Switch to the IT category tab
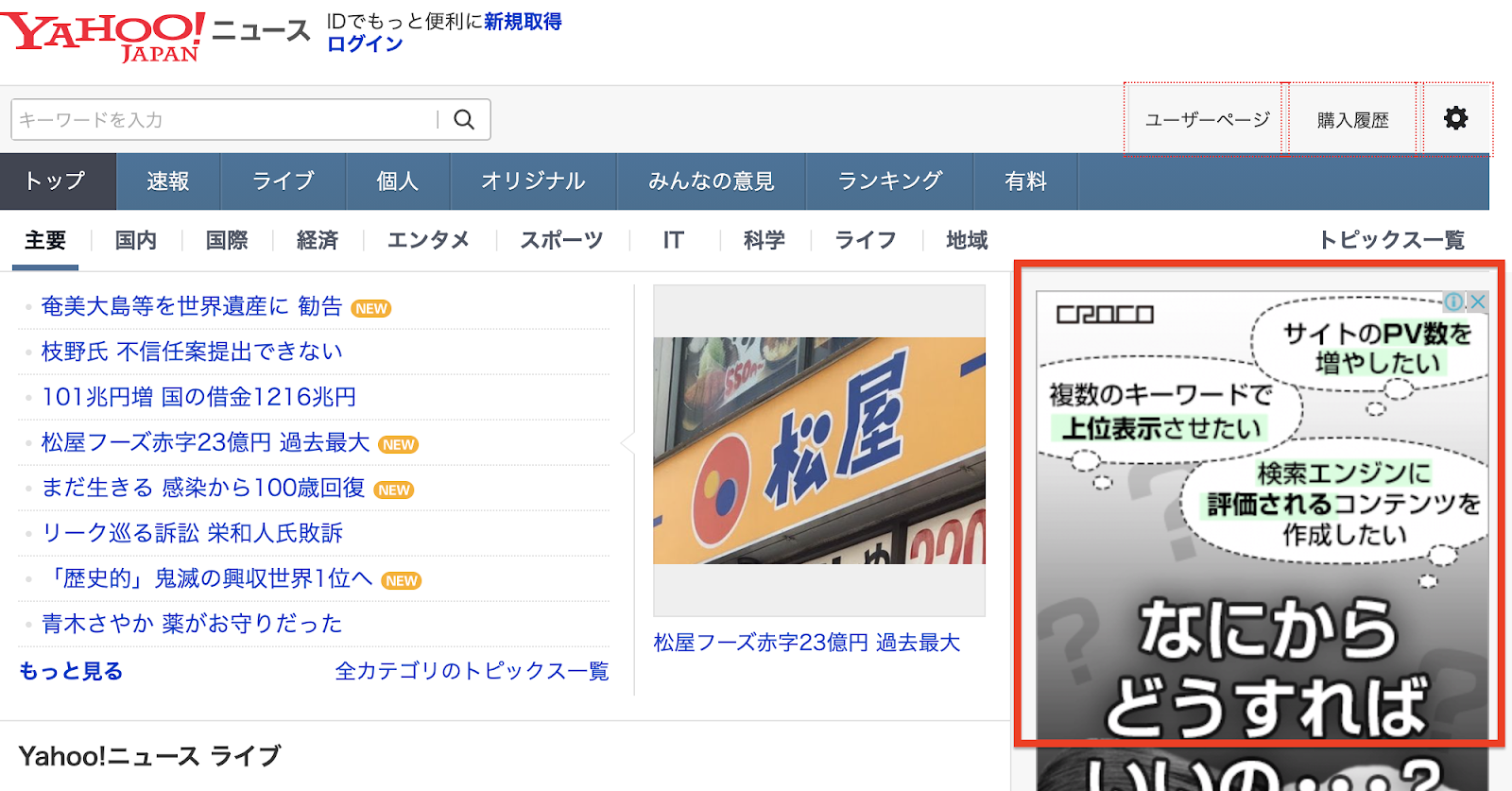The image size is (1512, 791). [x=673, y=240]
